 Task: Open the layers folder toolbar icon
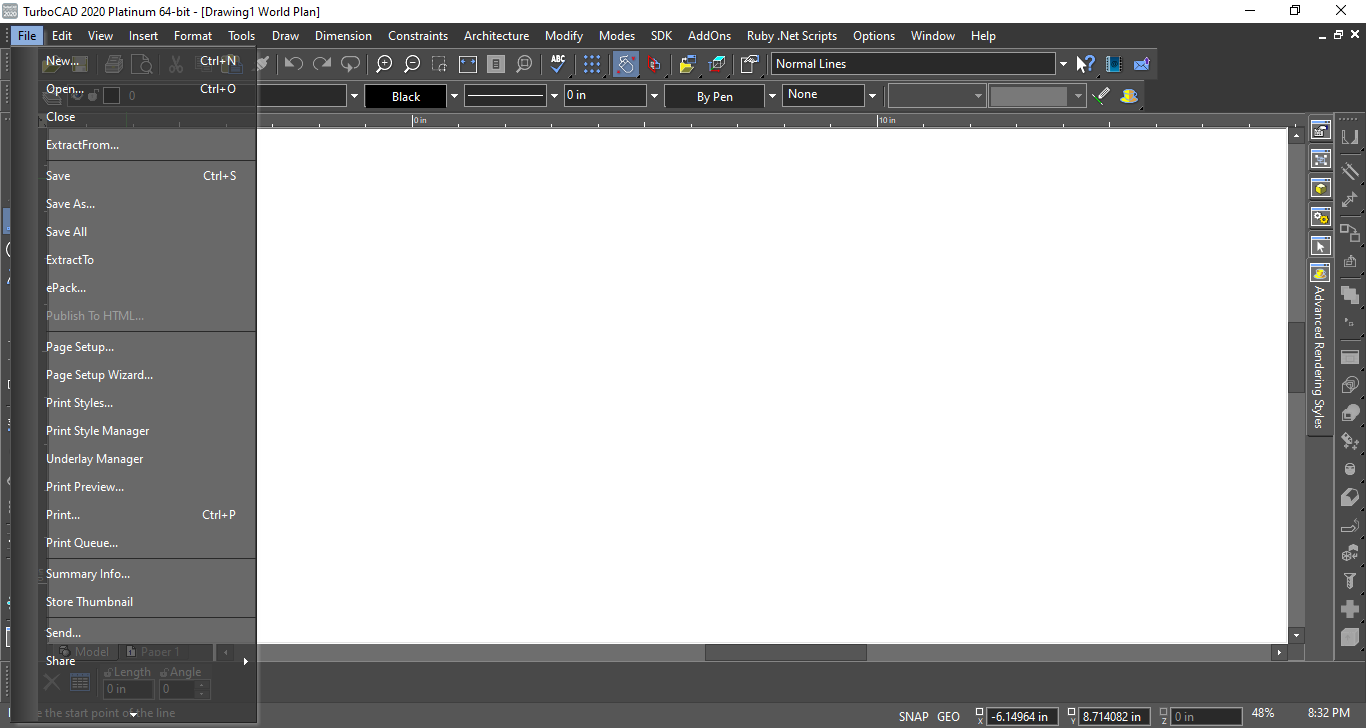click(687, 64)
